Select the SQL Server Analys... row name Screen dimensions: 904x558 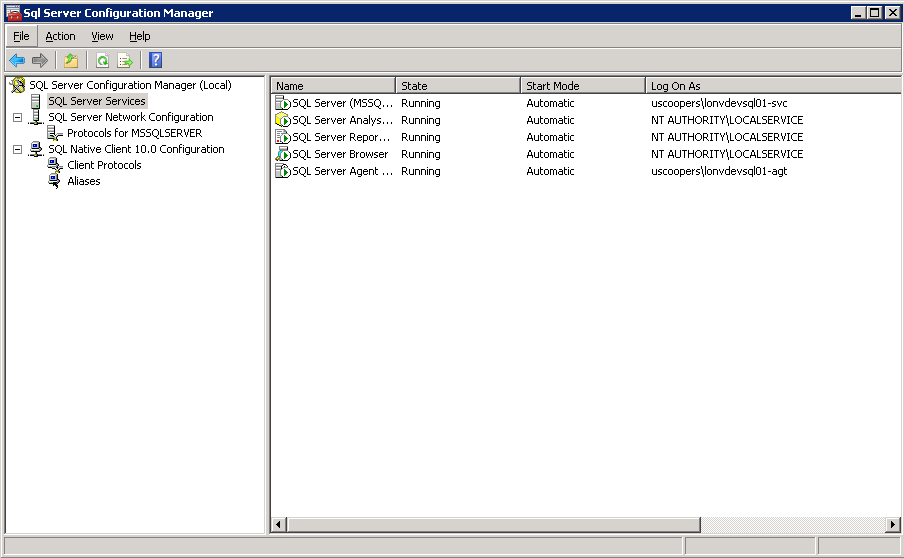point(342,120)
